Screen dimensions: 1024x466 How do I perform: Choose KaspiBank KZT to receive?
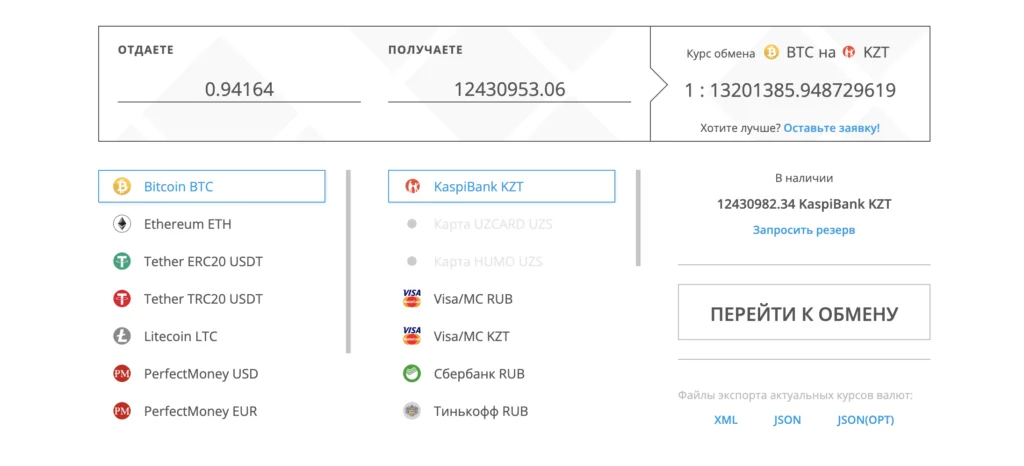tap(502, 187)
